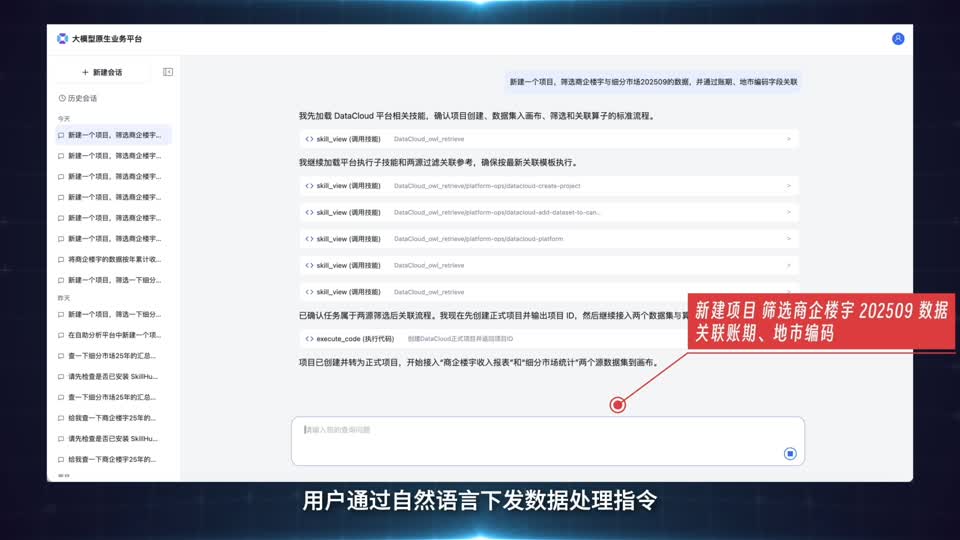Screen dimensions: 960x540
Task: Click the 今天 group label
Action: point(64,118)
